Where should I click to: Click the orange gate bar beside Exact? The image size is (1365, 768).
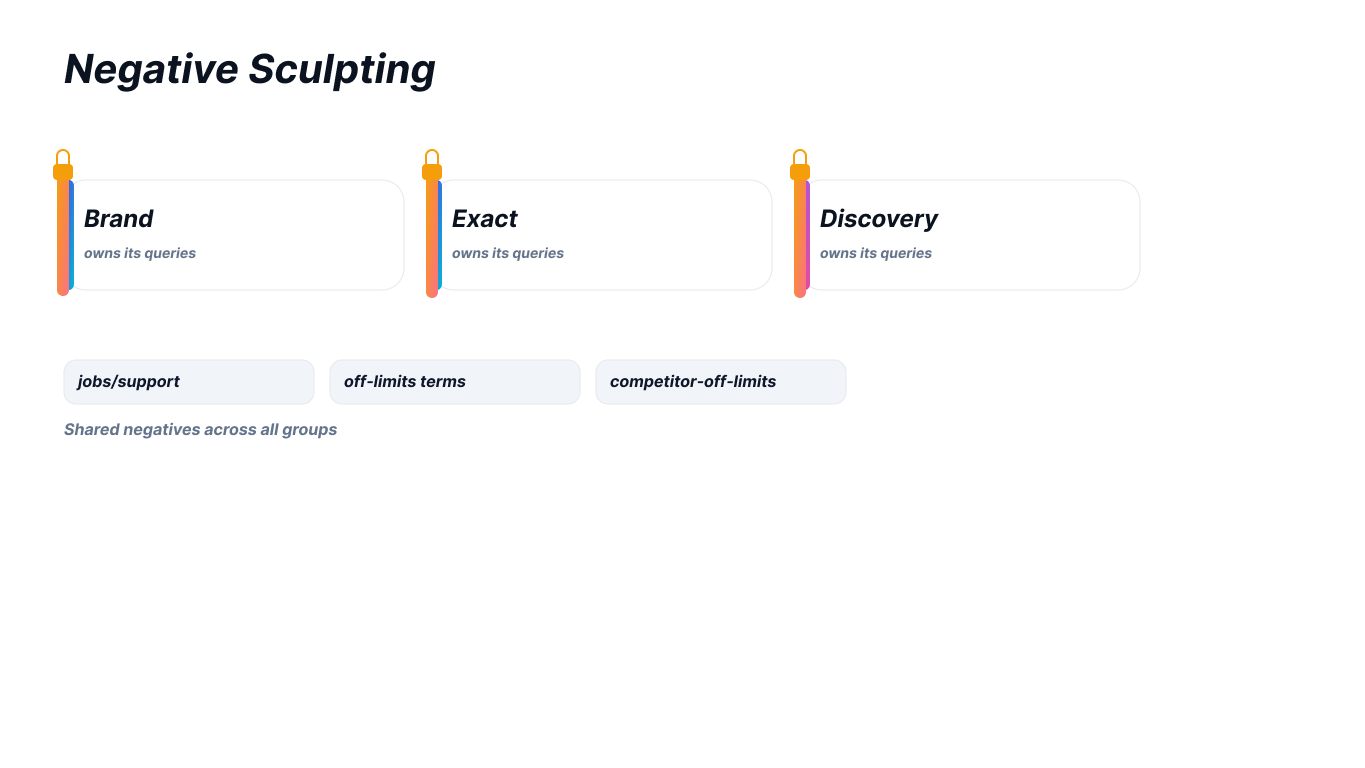[x=432, y=237]
